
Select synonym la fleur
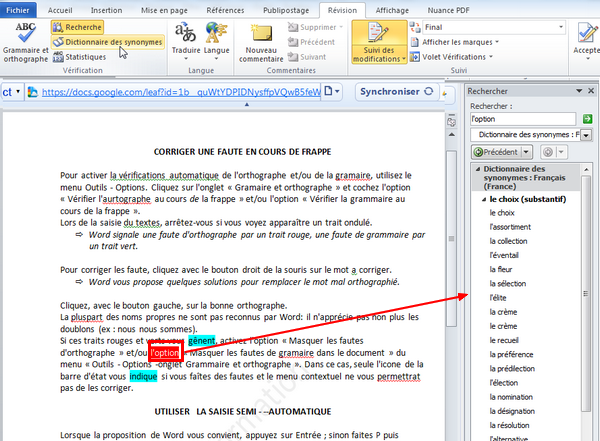tap(501, 270)
